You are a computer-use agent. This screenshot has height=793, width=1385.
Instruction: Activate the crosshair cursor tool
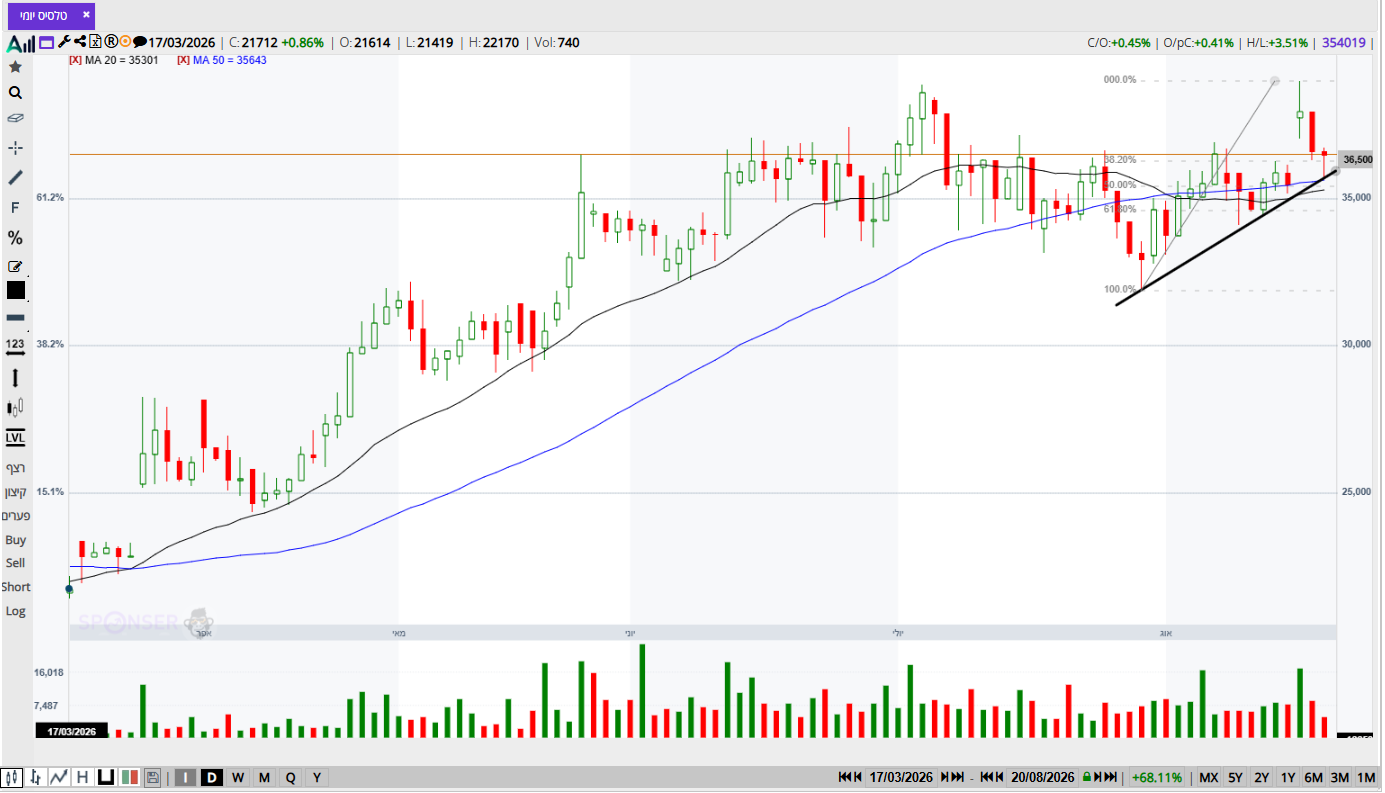pyautogui.click(x=15, y=148)
